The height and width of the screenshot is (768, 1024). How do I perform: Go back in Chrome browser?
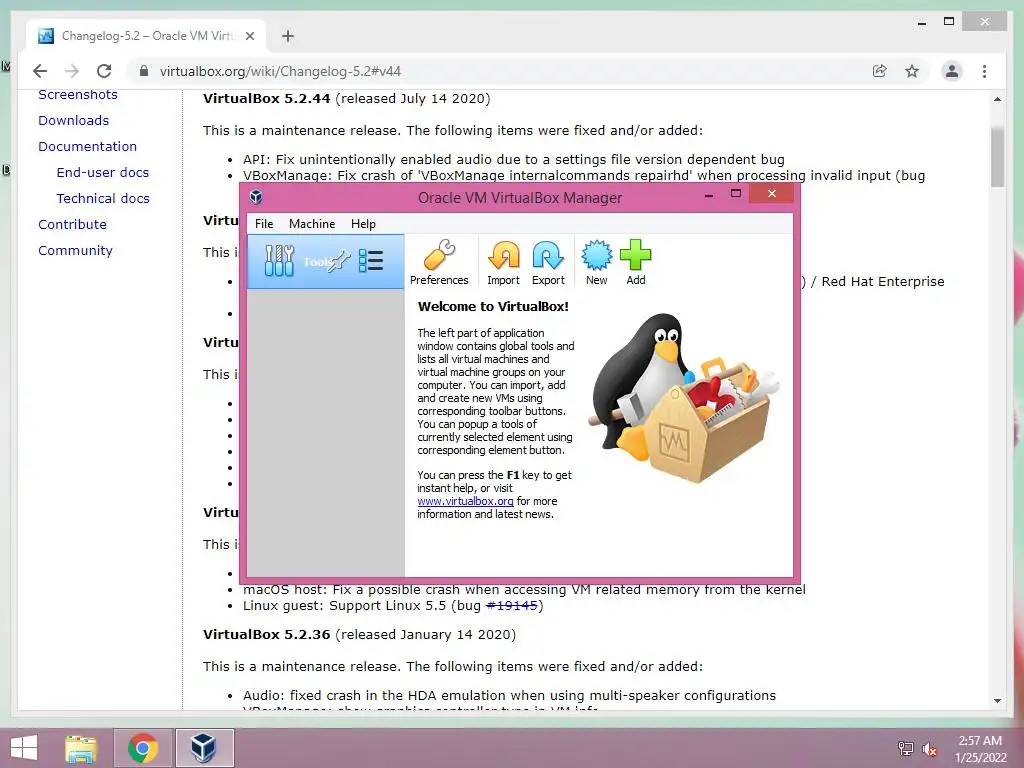point(40,71)
